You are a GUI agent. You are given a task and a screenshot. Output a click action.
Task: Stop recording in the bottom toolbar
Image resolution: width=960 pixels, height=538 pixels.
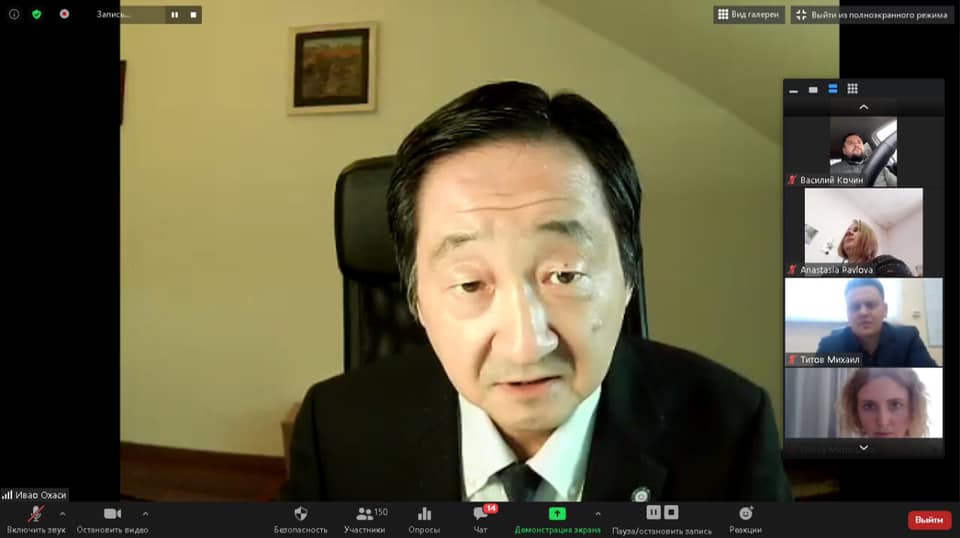coord(671,512)
